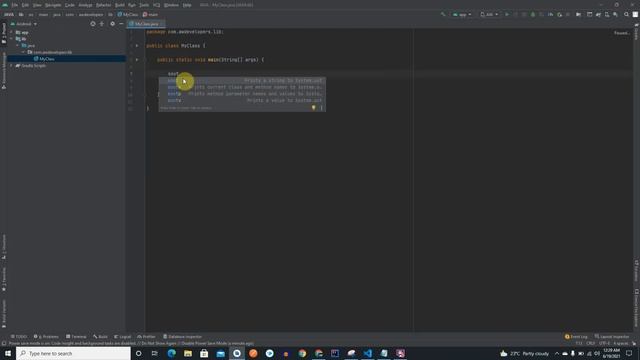The height and width of the screenshot is (360, 640).
Task: Click the run gutter arrow beside main method
Action: (x=137, y=60)
